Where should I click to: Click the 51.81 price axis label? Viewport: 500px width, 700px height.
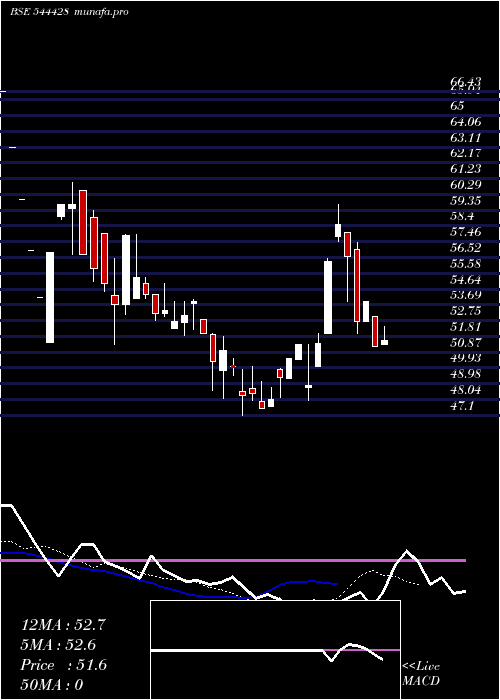466,327
